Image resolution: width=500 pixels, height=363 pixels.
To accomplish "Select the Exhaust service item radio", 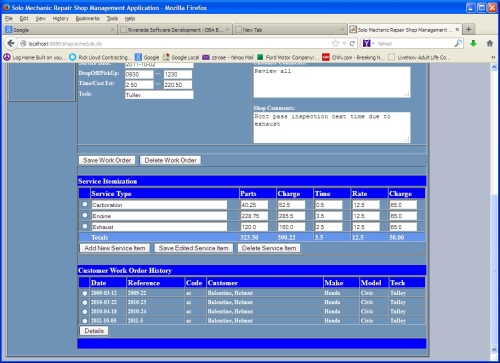I will (x=85, y=226).
